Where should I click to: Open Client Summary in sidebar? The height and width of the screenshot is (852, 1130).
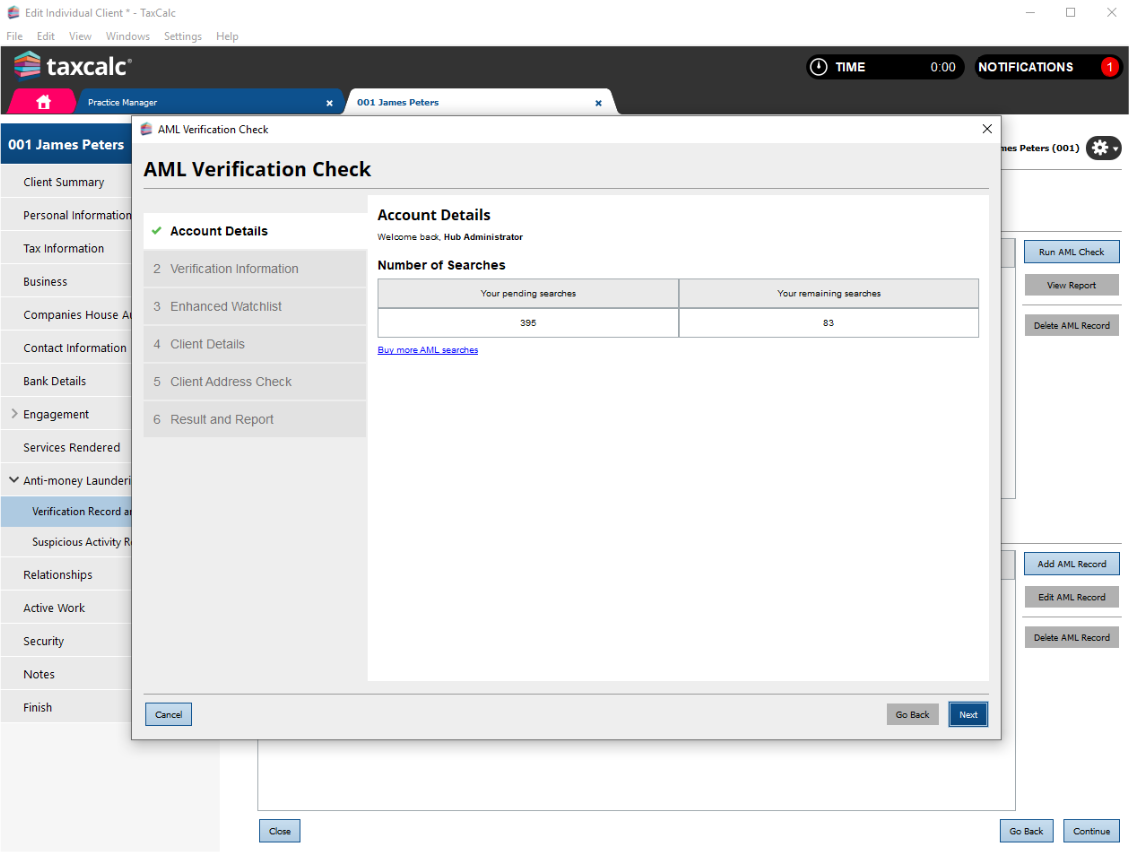[x=64, y=182]
